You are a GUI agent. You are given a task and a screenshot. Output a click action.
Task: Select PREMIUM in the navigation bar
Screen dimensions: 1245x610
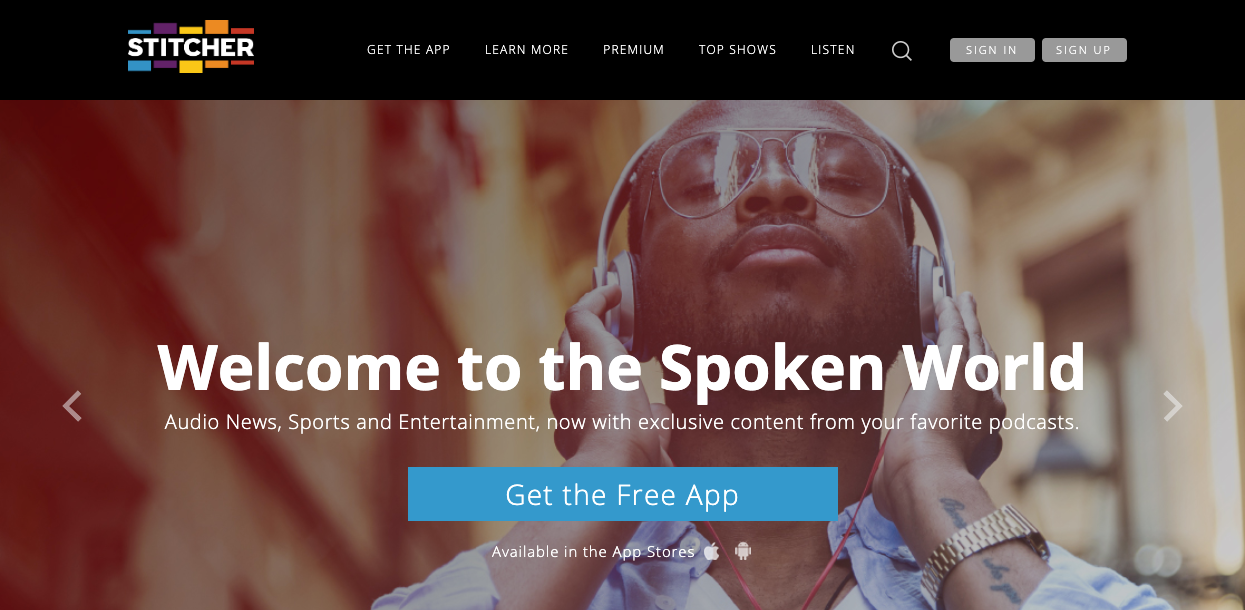(634, 50)
